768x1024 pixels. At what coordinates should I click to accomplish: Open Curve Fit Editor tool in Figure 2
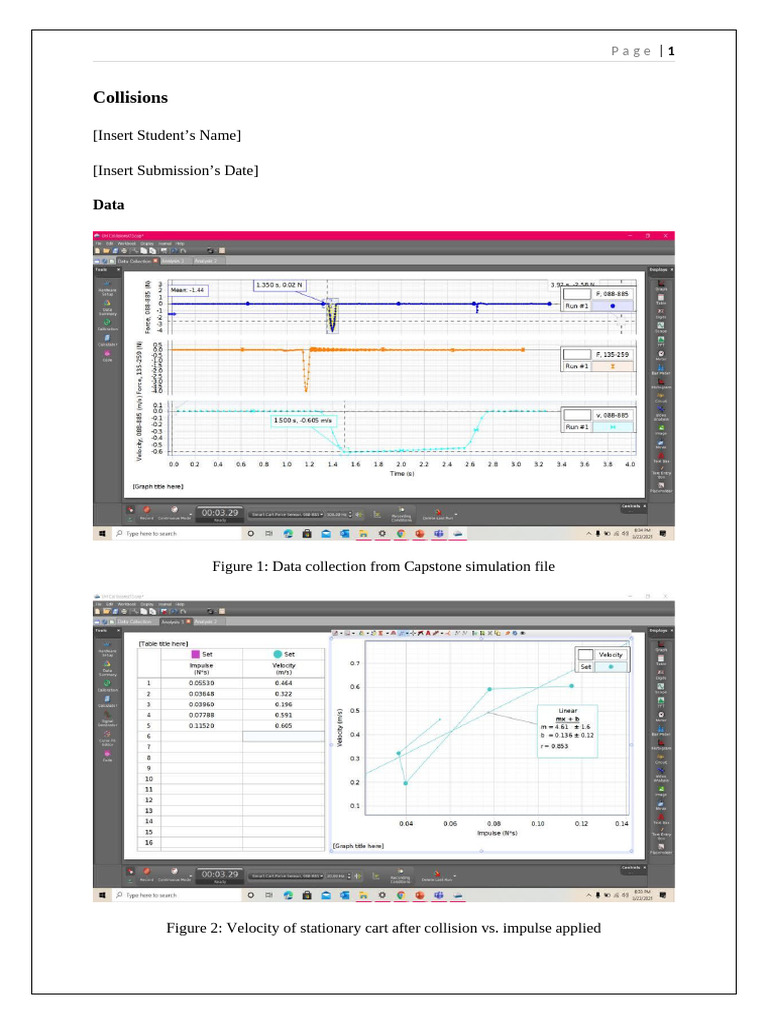click(108, 737)
